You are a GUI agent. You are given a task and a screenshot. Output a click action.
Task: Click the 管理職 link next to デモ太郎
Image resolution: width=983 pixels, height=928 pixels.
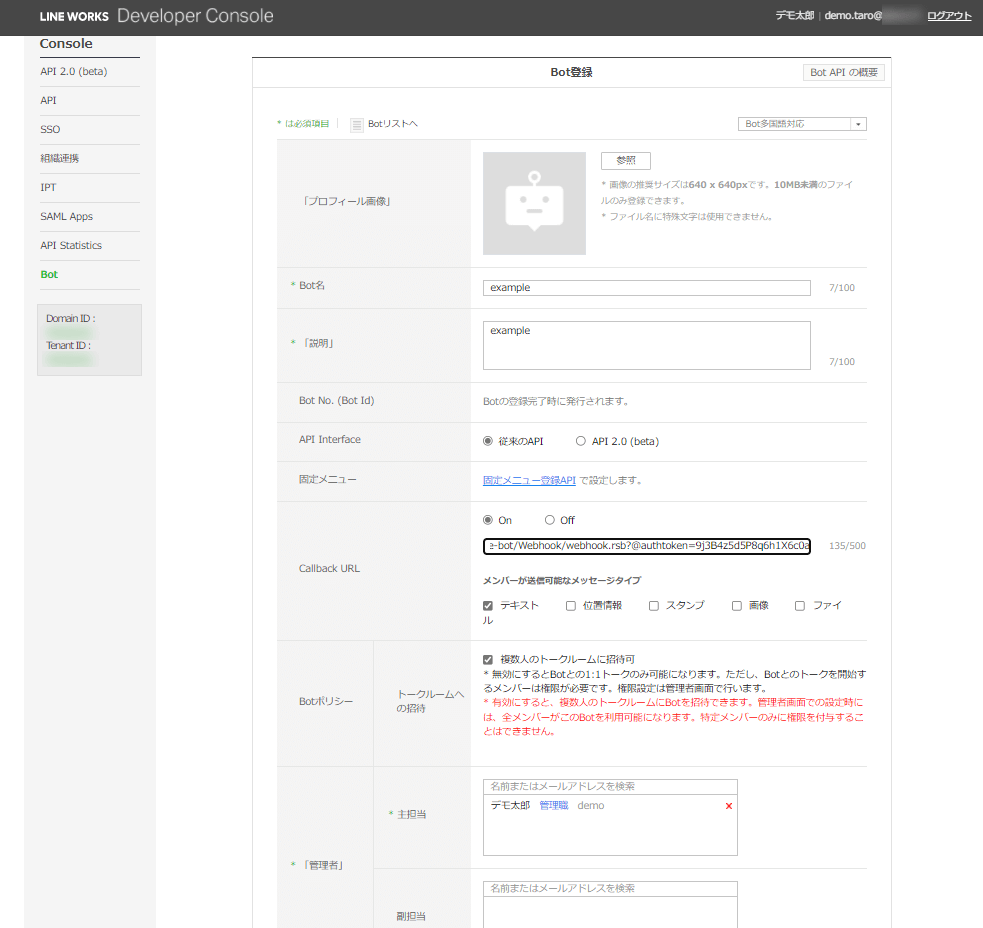[554, 805]
